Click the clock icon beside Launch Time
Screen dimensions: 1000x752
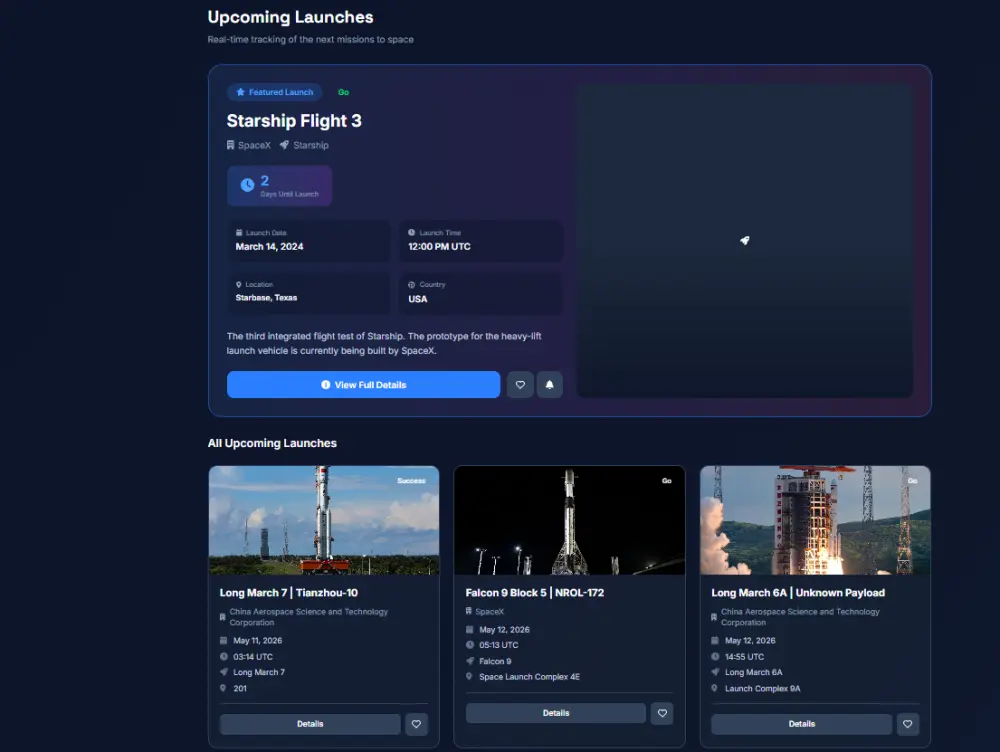411,233
